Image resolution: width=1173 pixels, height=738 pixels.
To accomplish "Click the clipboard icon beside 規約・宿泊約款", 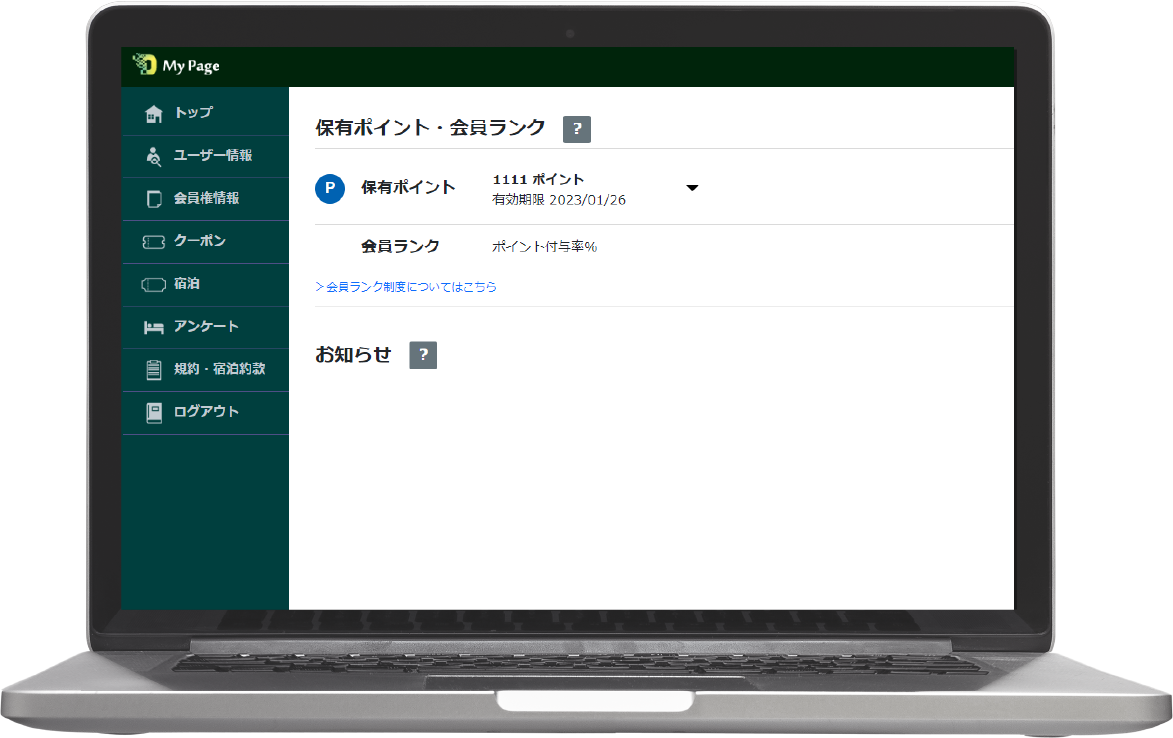I will pos(153,370).
